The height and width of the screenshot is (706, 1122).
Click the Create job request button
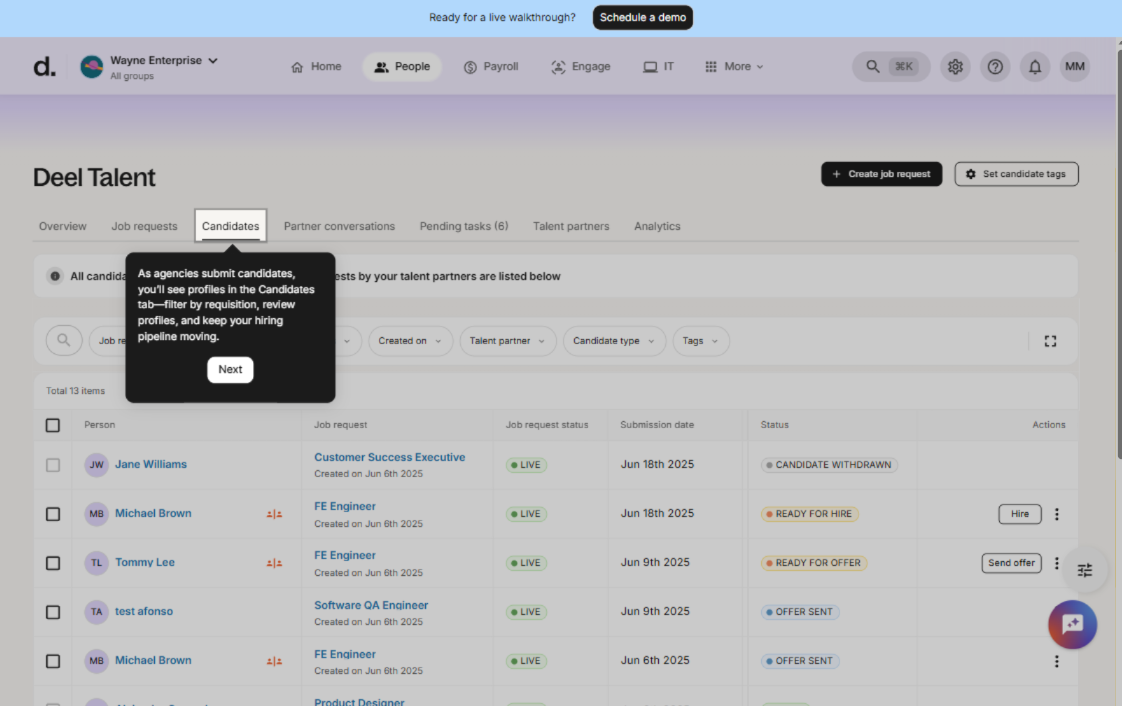tap(881, 174)
